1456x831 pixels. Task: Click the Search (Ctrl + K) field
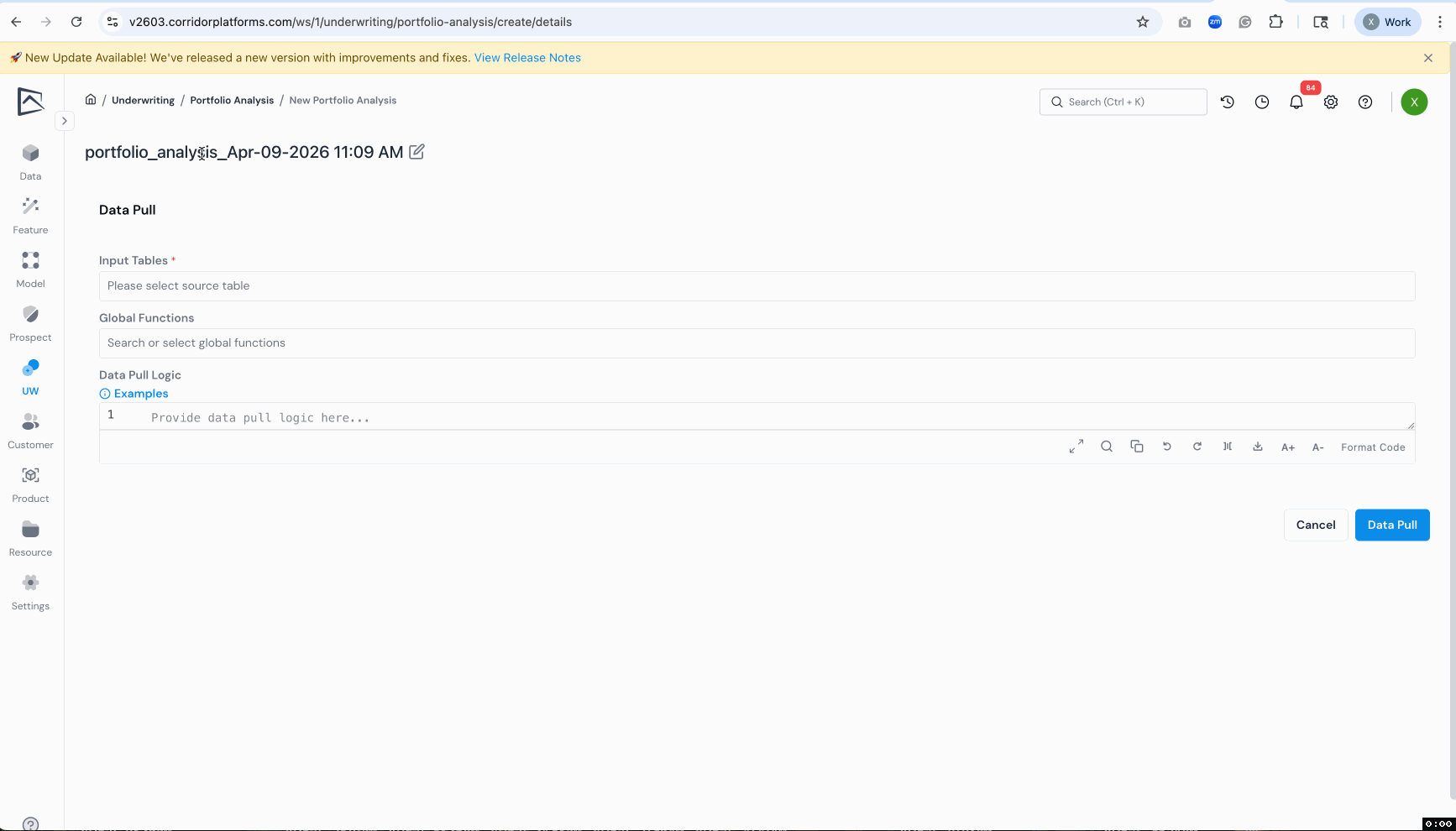(1123, 102)
